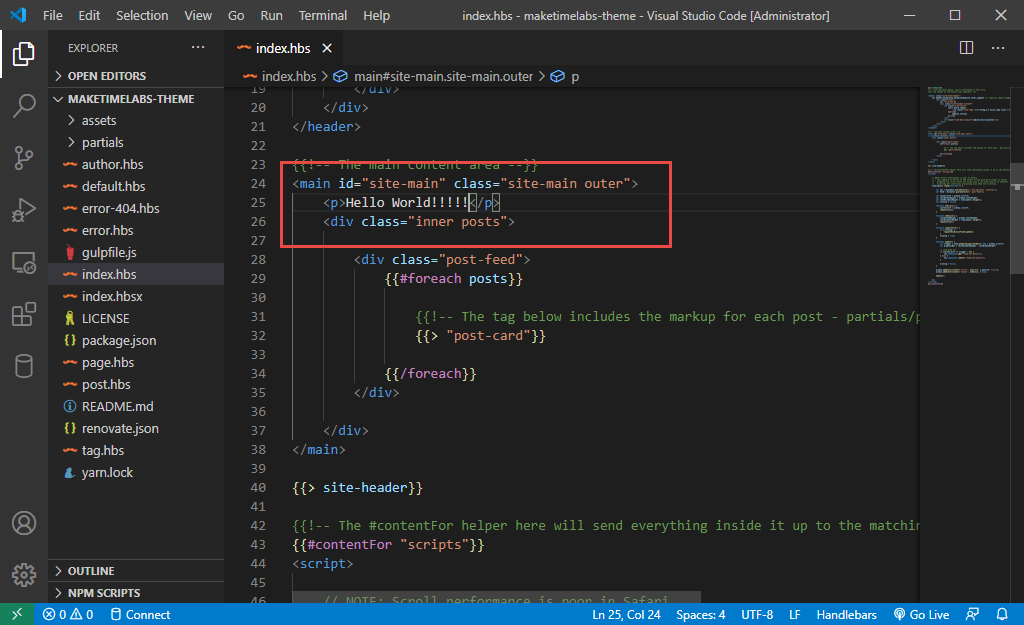Viewport: 1024px width, 625px height.
Task: Open Explorer Views and More Actions ellipsis
Action: (198, 47)
